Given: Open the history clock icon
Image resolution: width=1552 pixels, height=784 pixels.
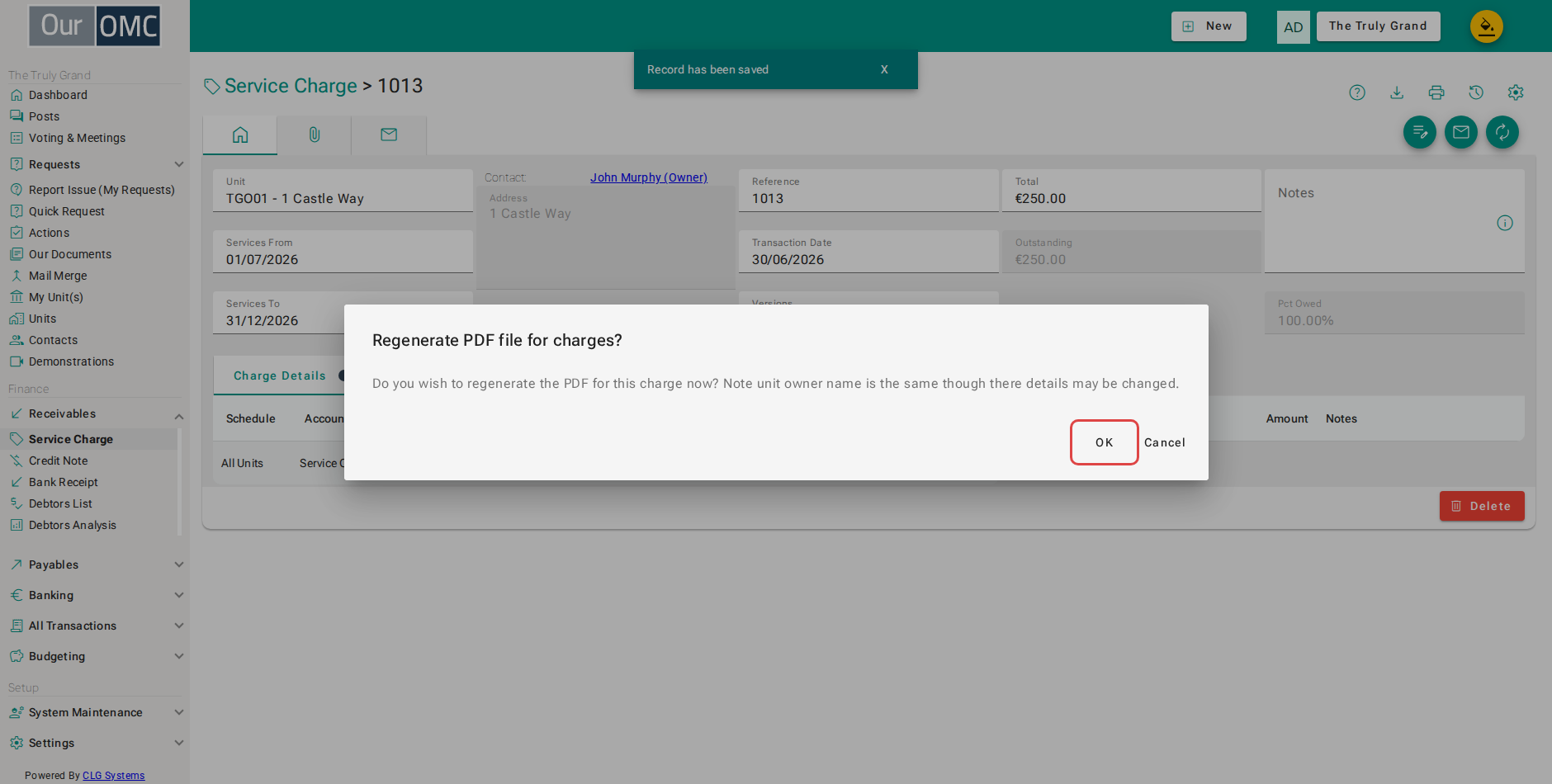Looking at the screenshot, I should coord(1476,92).
